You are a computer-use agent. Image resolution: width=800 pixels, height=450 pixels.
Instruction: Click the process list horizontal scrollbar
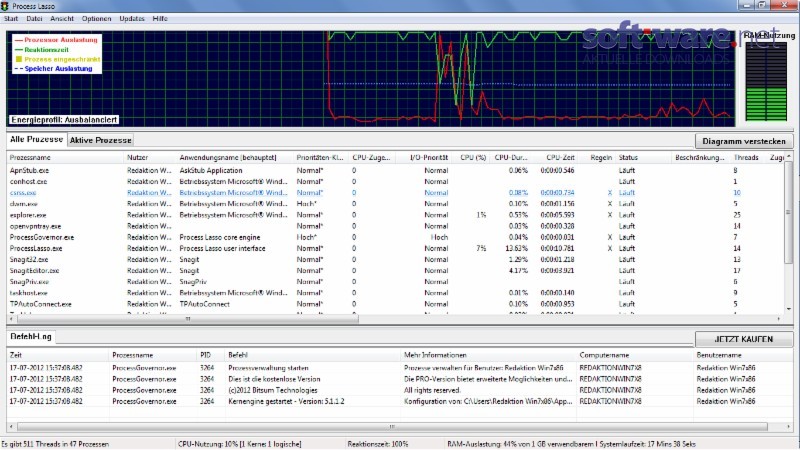tap(188, 319)
